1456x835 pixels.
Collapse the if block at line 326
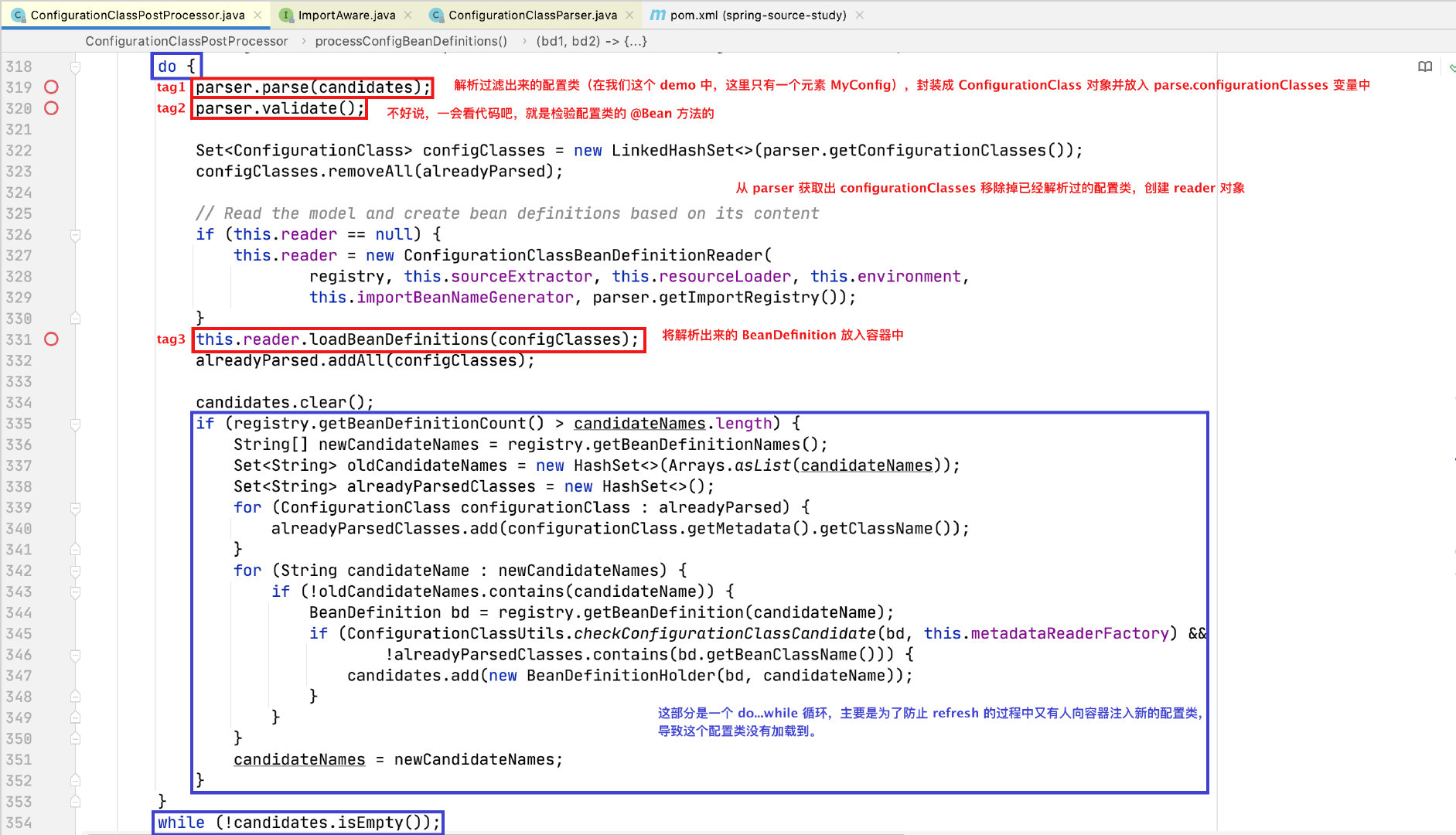75,235
